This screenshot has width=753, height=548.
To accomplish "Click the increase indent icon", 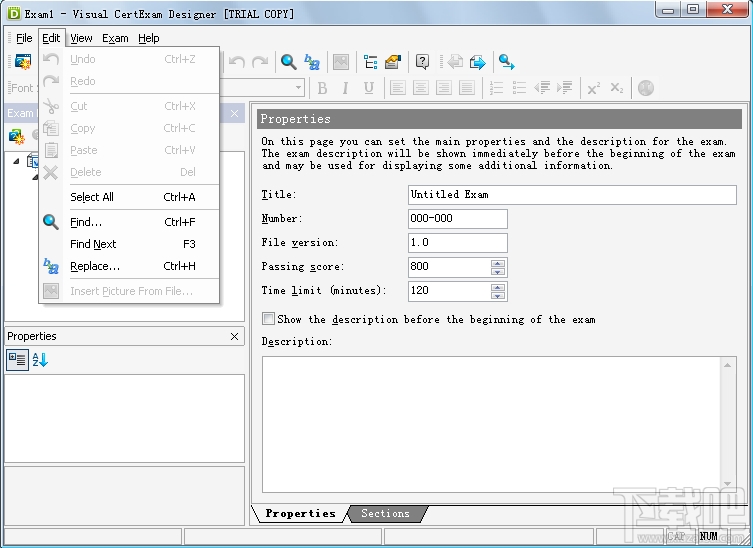I will 565,88.
